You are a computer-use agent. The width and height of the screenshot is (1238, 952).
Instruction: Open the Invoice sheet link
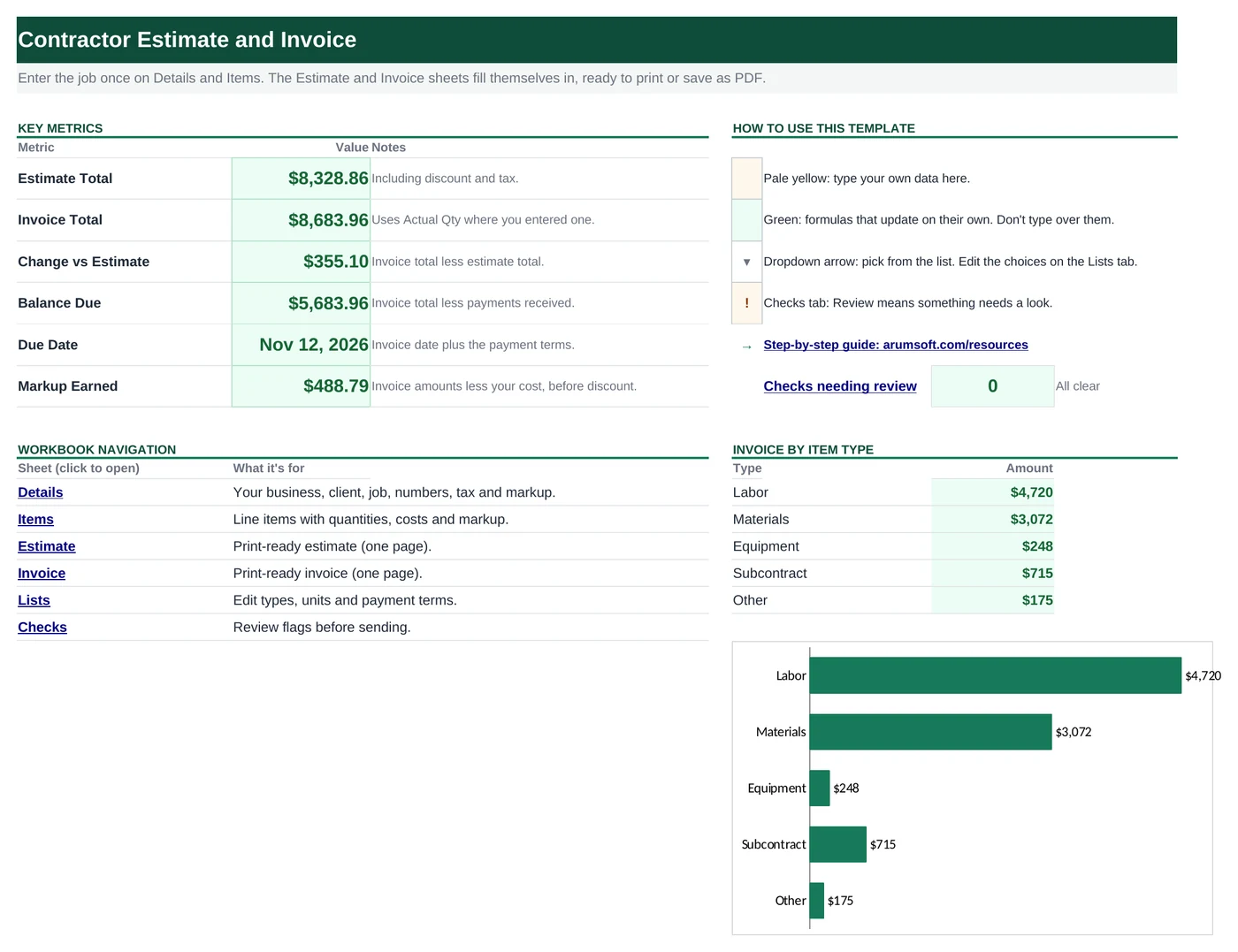[x=42, y=574]
